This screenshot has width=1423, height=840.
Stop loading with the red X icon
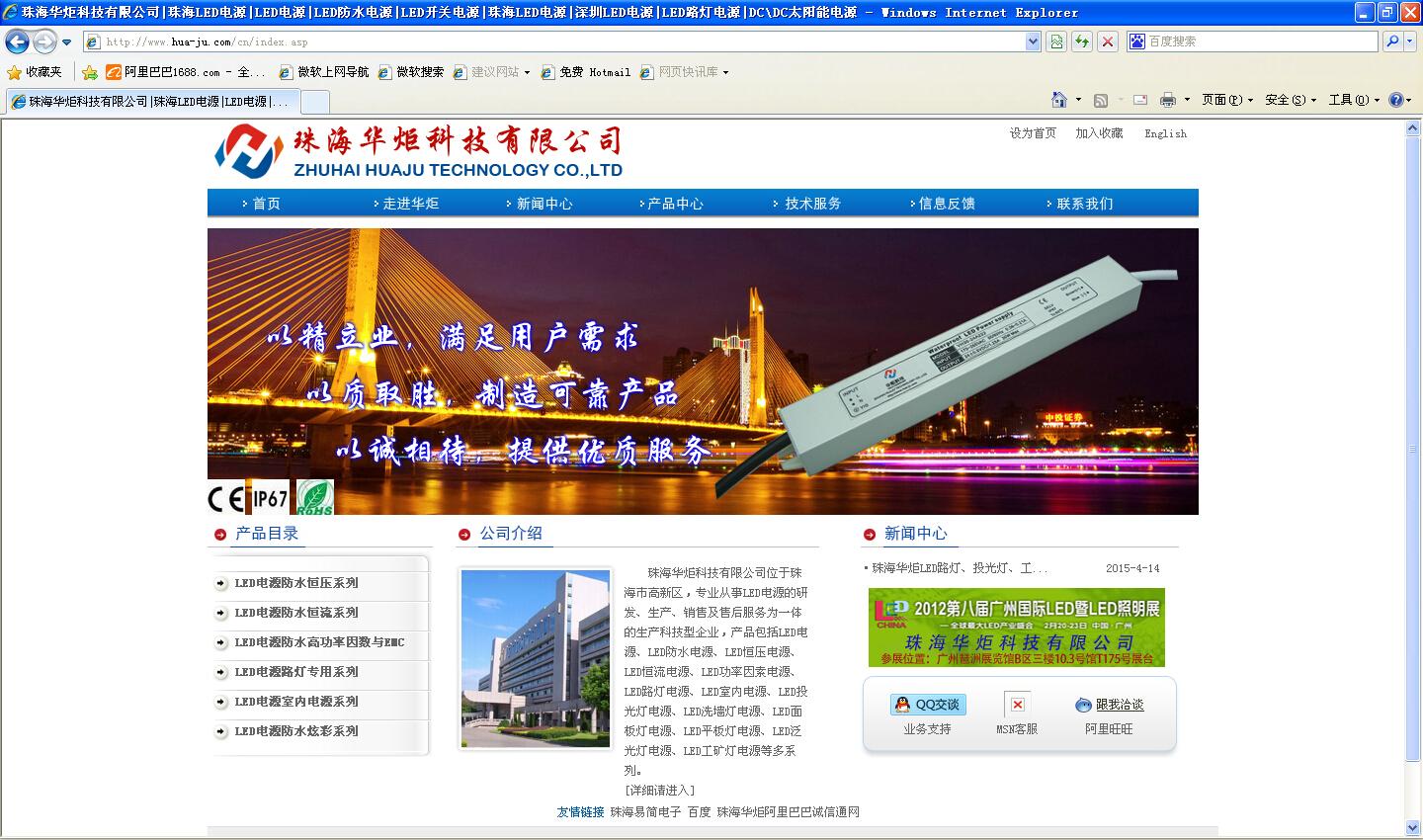click(1108, 42)
